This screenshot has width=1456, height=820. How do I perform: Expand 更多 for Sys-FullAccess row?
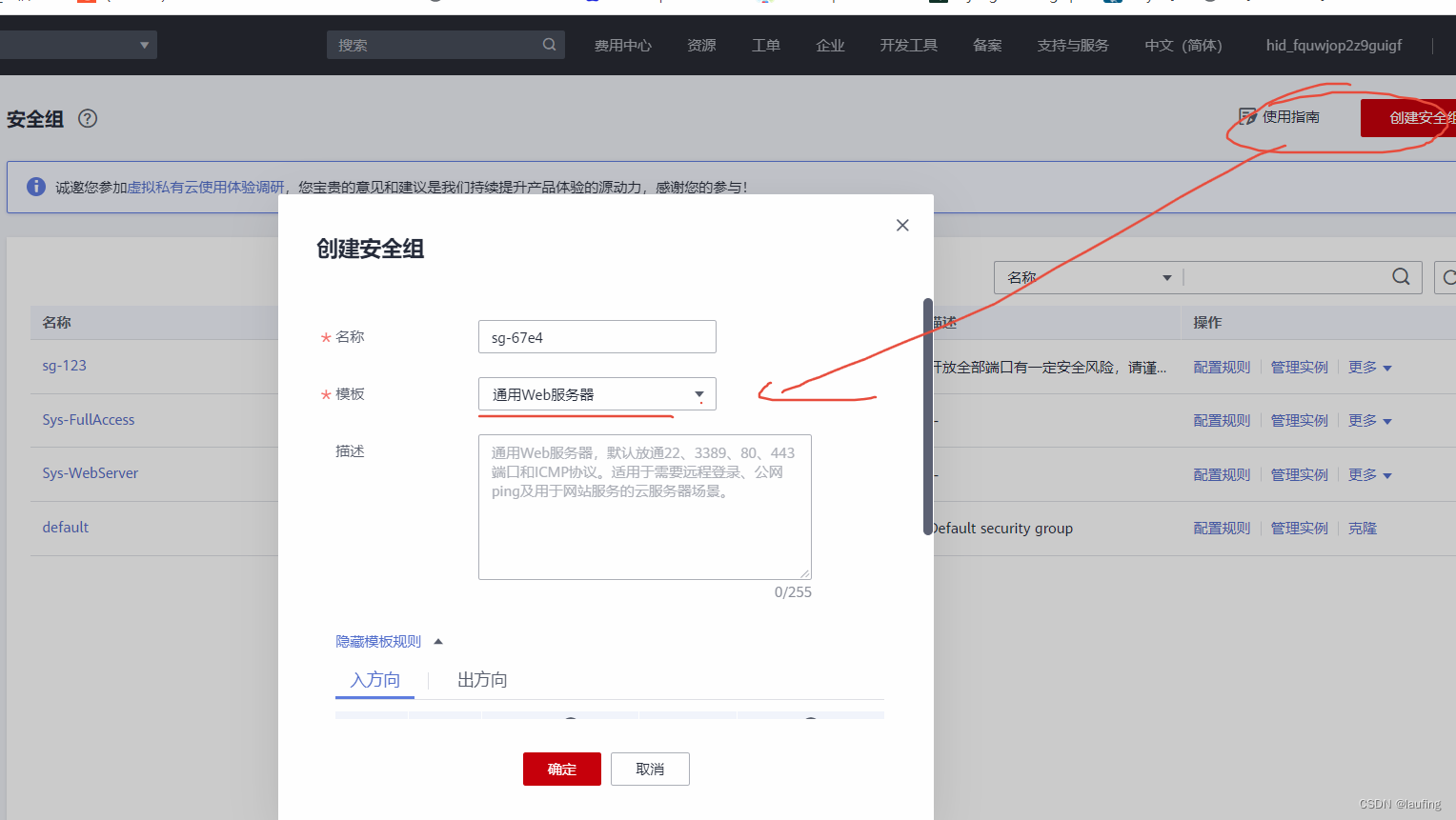[x=1370, y=421]
